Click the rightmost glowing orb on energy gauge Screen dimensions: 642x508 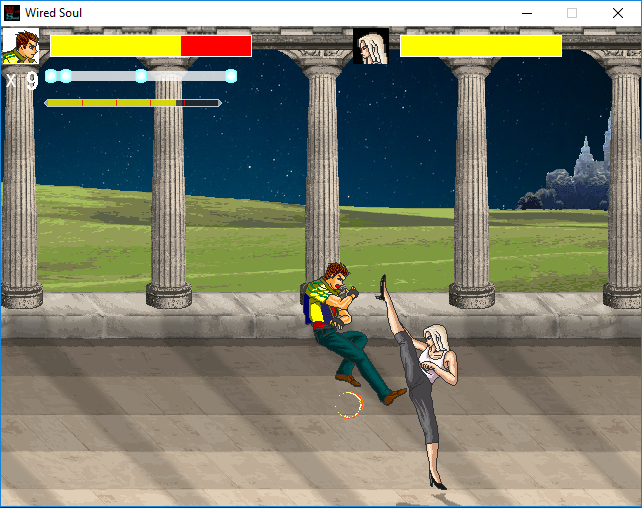coord(231,76)
